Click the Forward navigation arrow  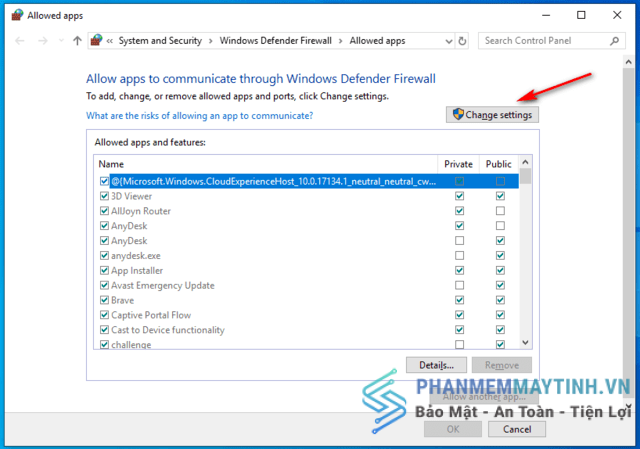[42, 41]
